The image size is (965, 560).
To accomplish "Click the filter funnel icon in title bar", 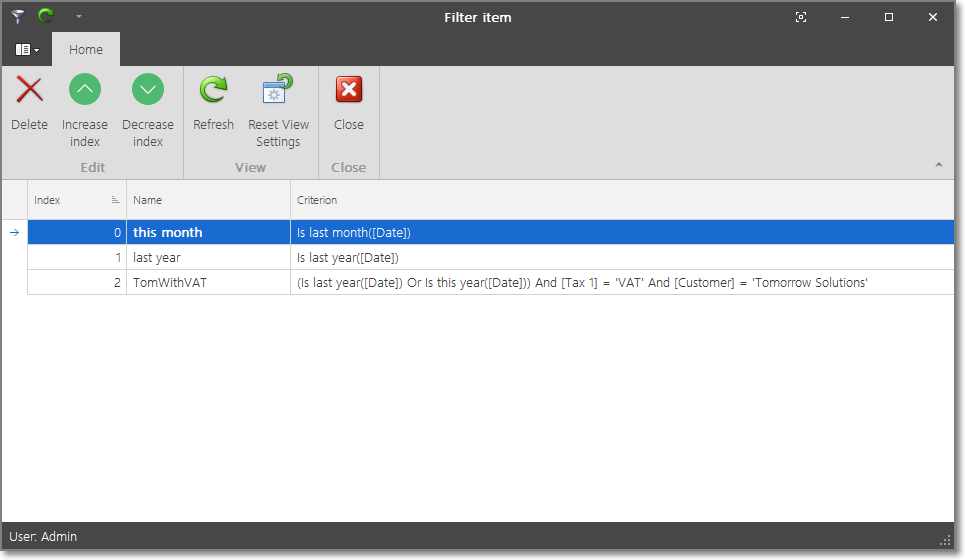I will (18, 17).
